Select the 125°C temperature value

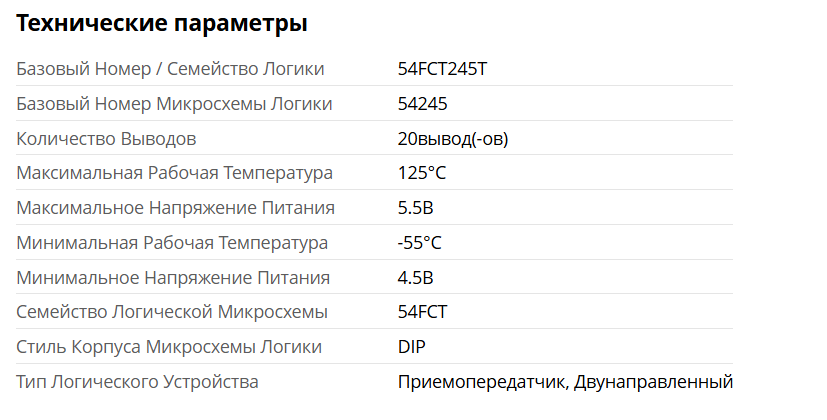coord(421,173)
